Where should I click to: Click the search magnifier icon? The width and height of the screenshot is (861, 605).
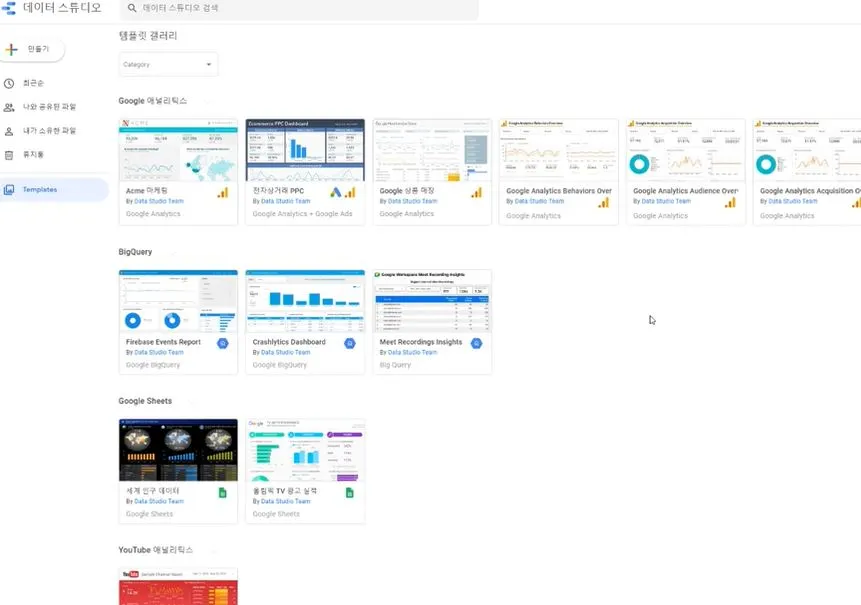(132, 8)
